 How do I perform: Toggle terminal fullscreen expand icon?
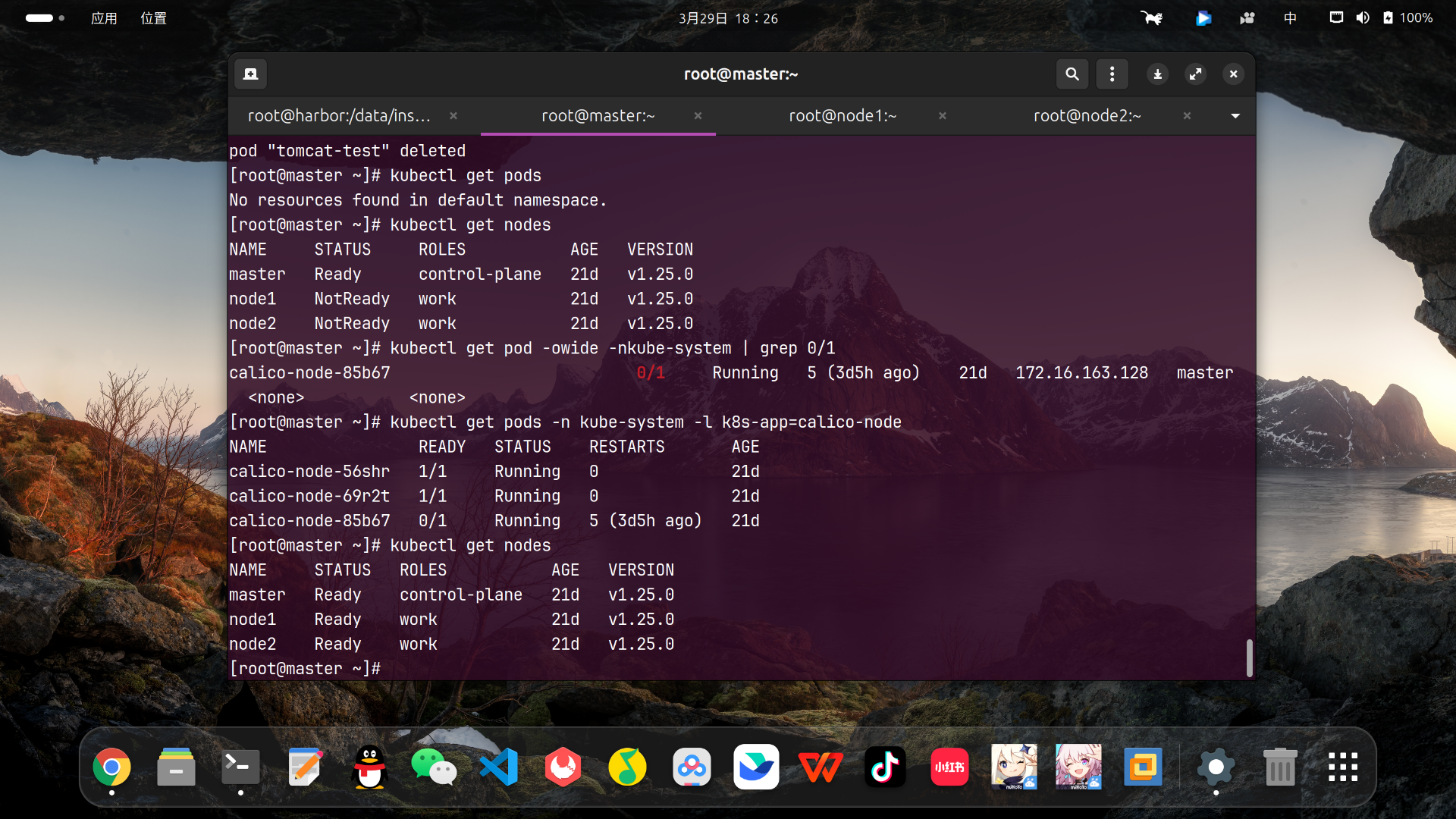[1195, 74]
